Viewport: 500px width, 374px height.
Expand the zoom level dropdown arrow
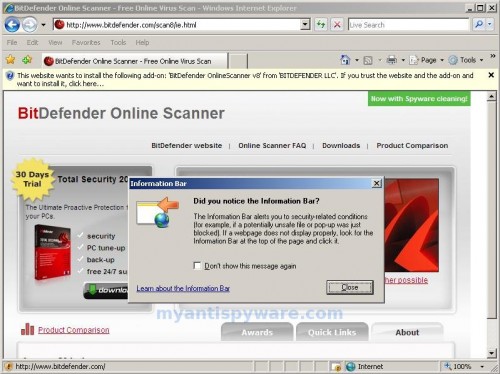click(x=482, y=367)
